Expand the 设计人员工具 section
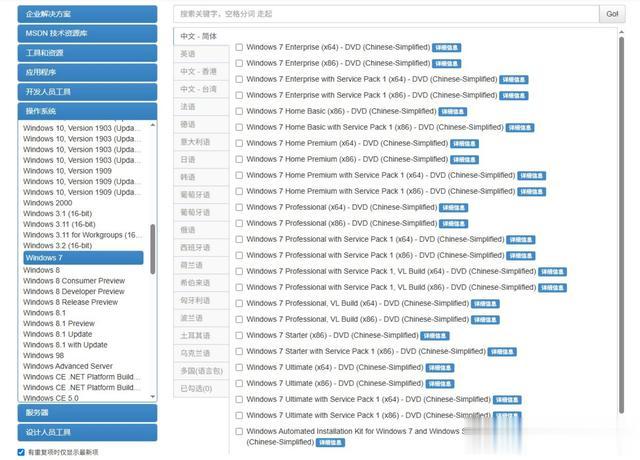Image resolution: width=640 pixels, height=460 pixels. 87,432
